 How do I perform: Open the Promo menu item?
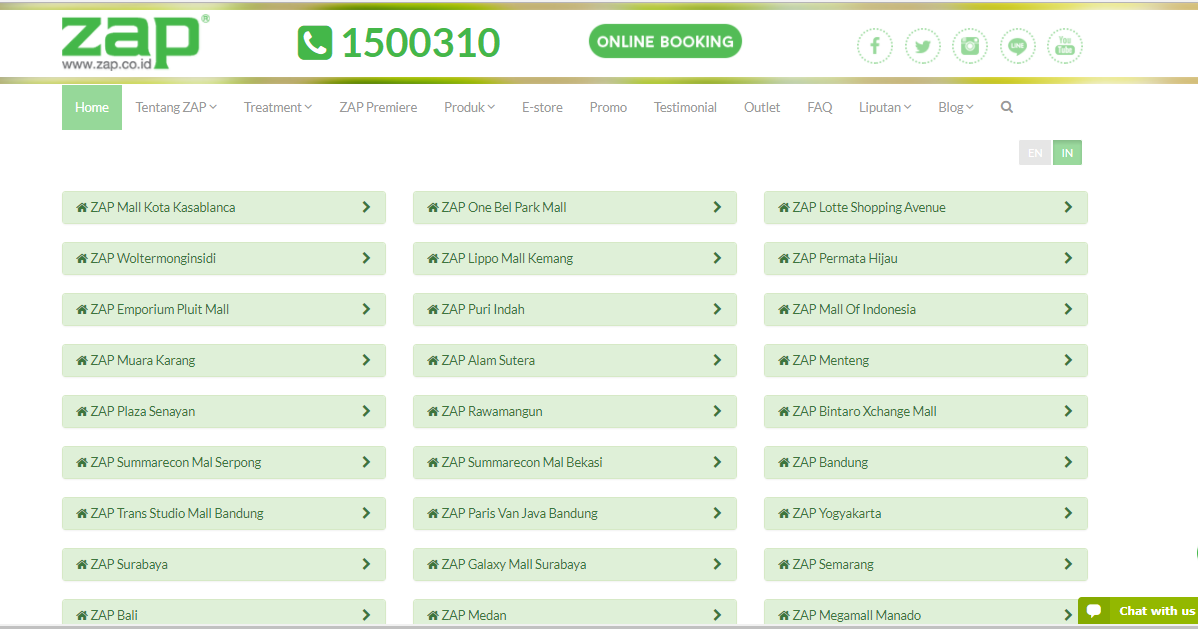coord(608,107)
